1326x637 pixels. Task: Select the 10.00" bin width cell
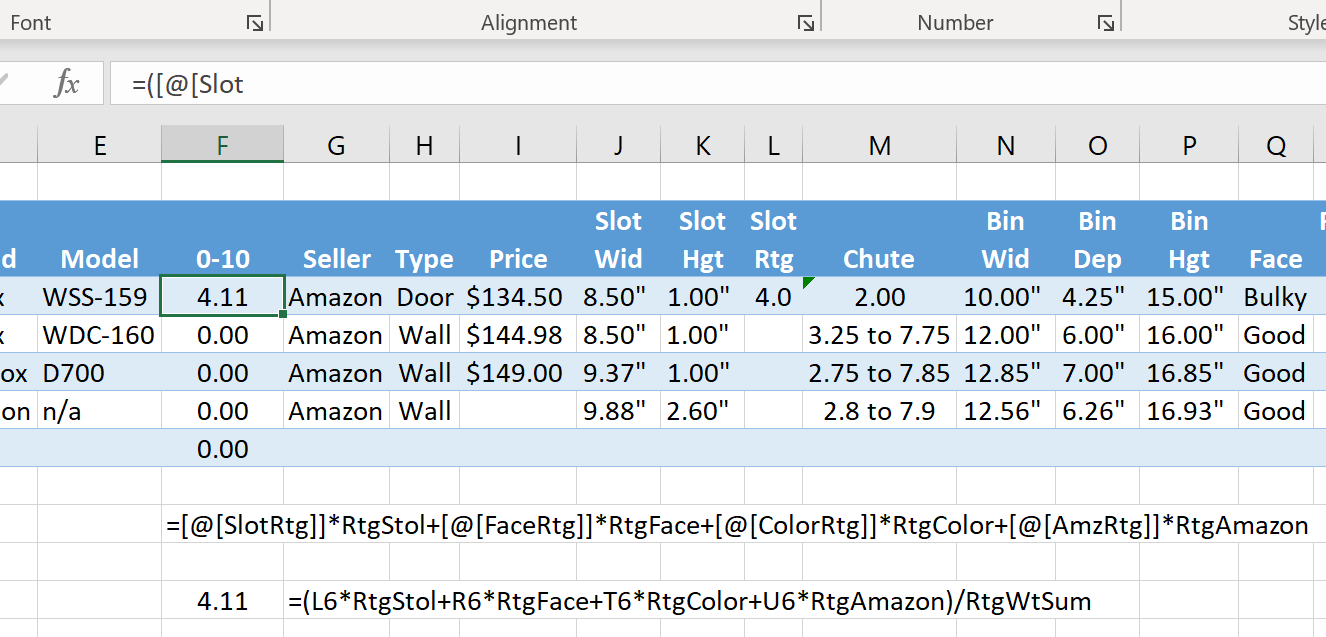1005,297
